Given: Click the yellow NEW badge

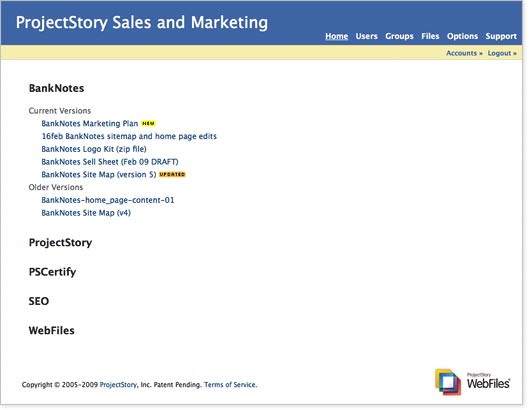Looking at the screenshot, I should pos(148,124).
